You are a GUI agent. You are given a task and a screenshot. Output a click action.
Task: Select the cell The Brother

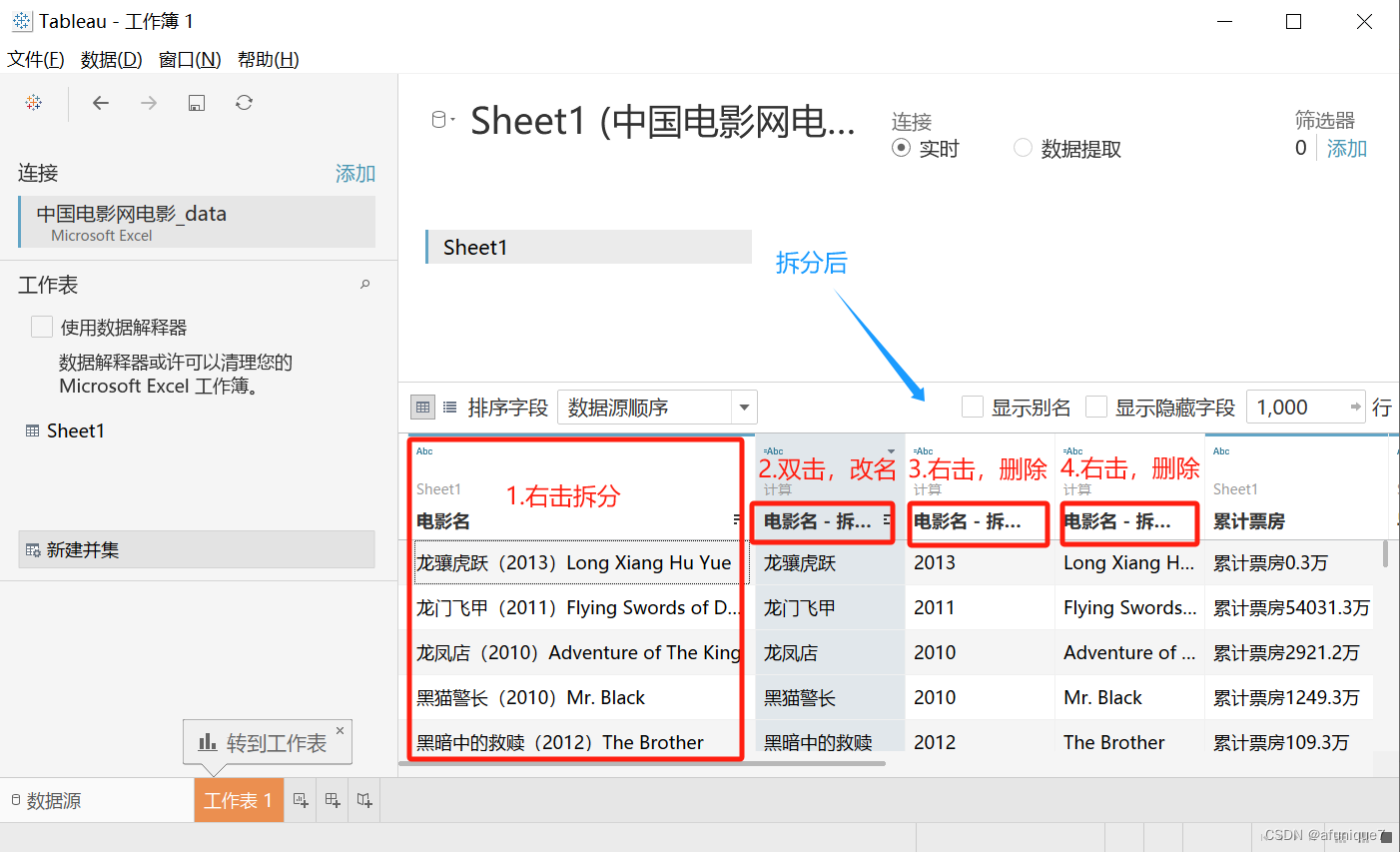1129,742
